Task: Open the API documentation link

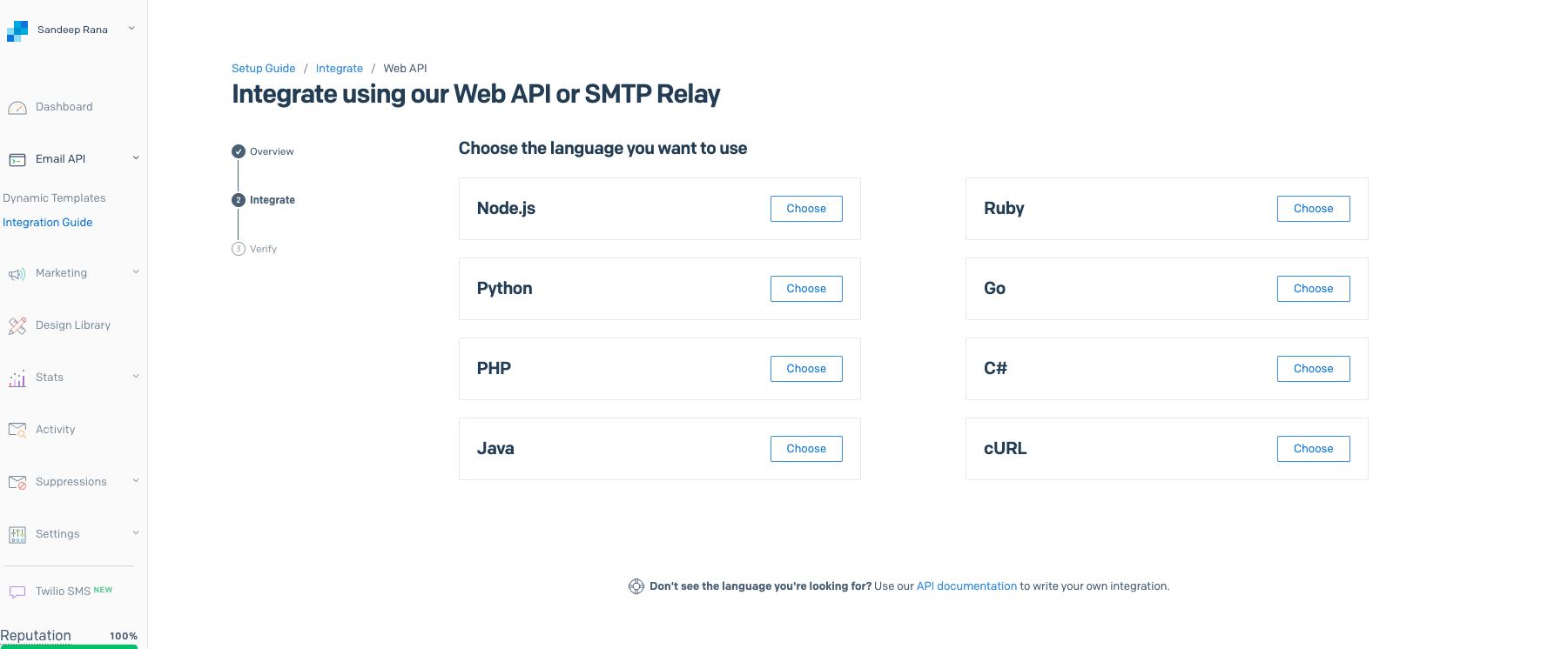Action: [x=966, y=586]
